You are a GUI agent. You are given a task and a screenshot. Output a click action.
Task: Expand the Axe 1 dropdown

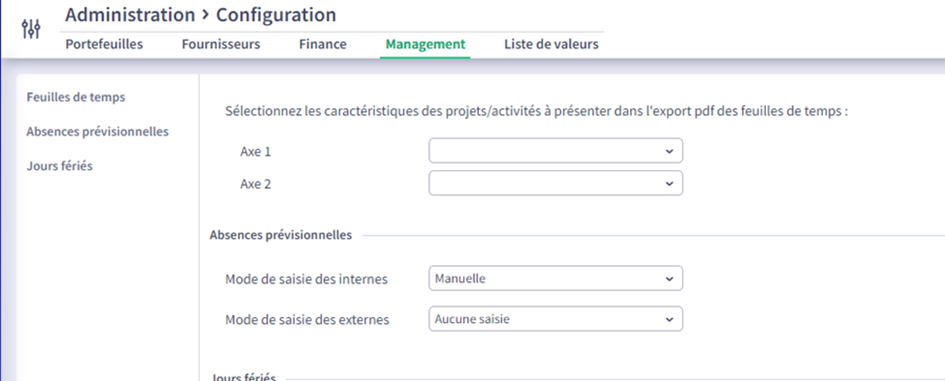[x=556, y=151]
